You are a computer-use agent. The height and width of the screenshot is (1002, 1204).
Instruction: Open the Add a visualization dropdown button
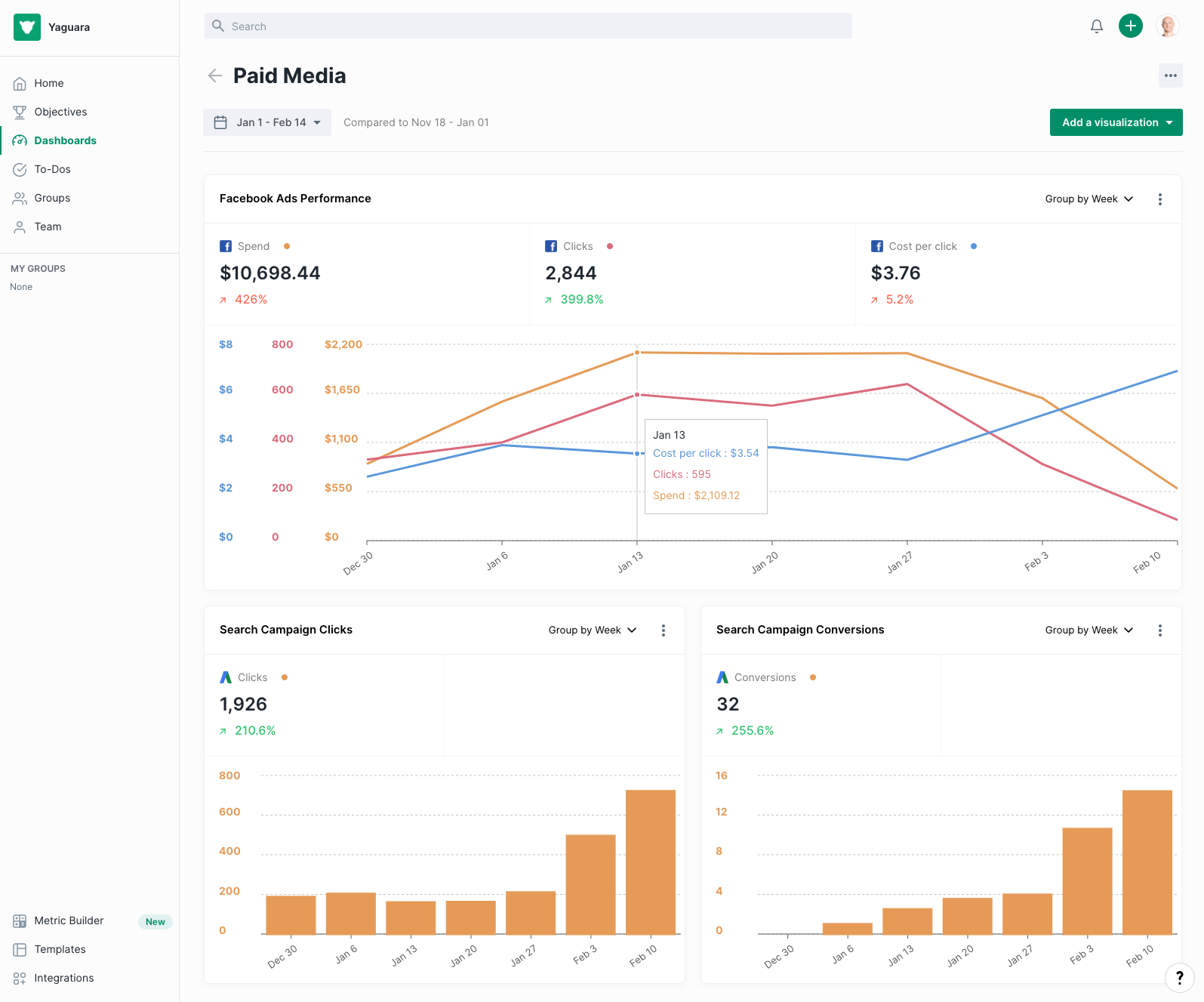(1116, 122)
